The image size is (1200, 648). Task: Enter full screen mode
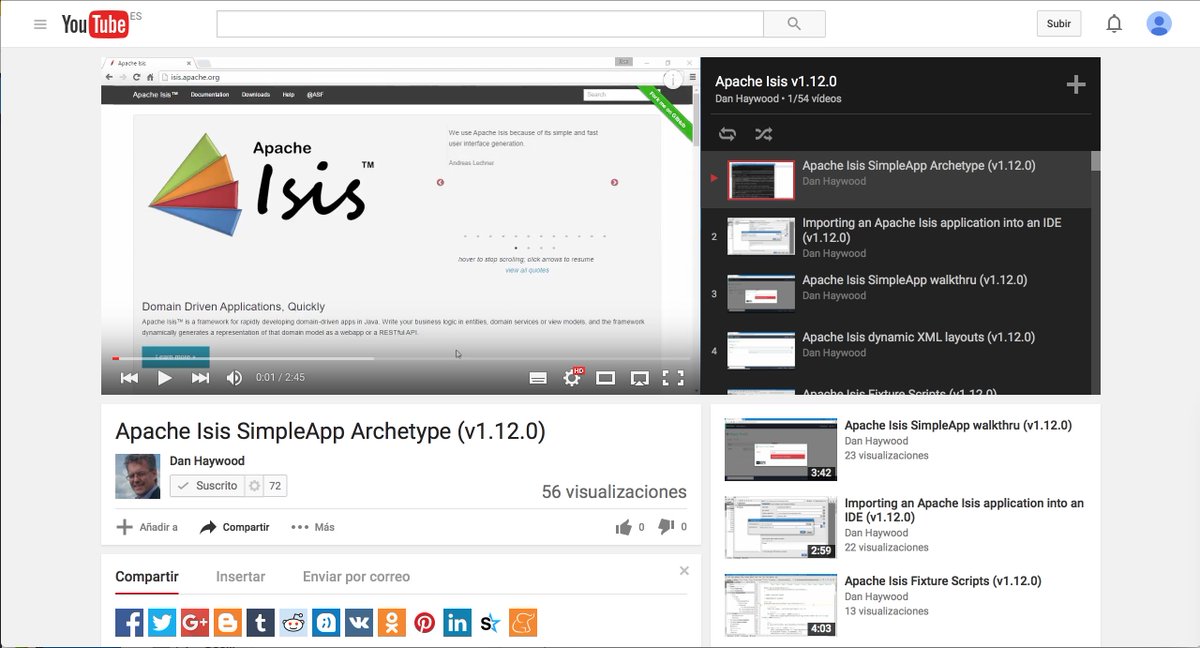(673, 377)
